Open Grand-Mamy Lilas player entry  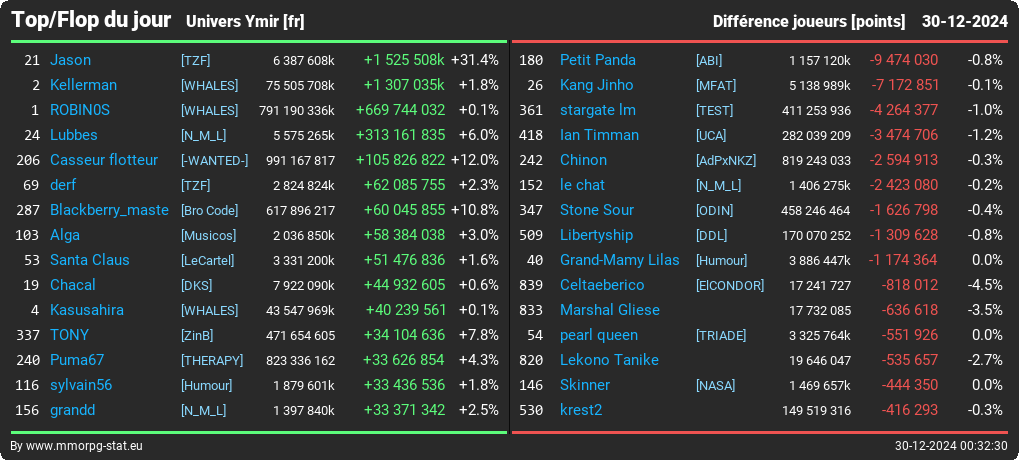tap(620, 260)
